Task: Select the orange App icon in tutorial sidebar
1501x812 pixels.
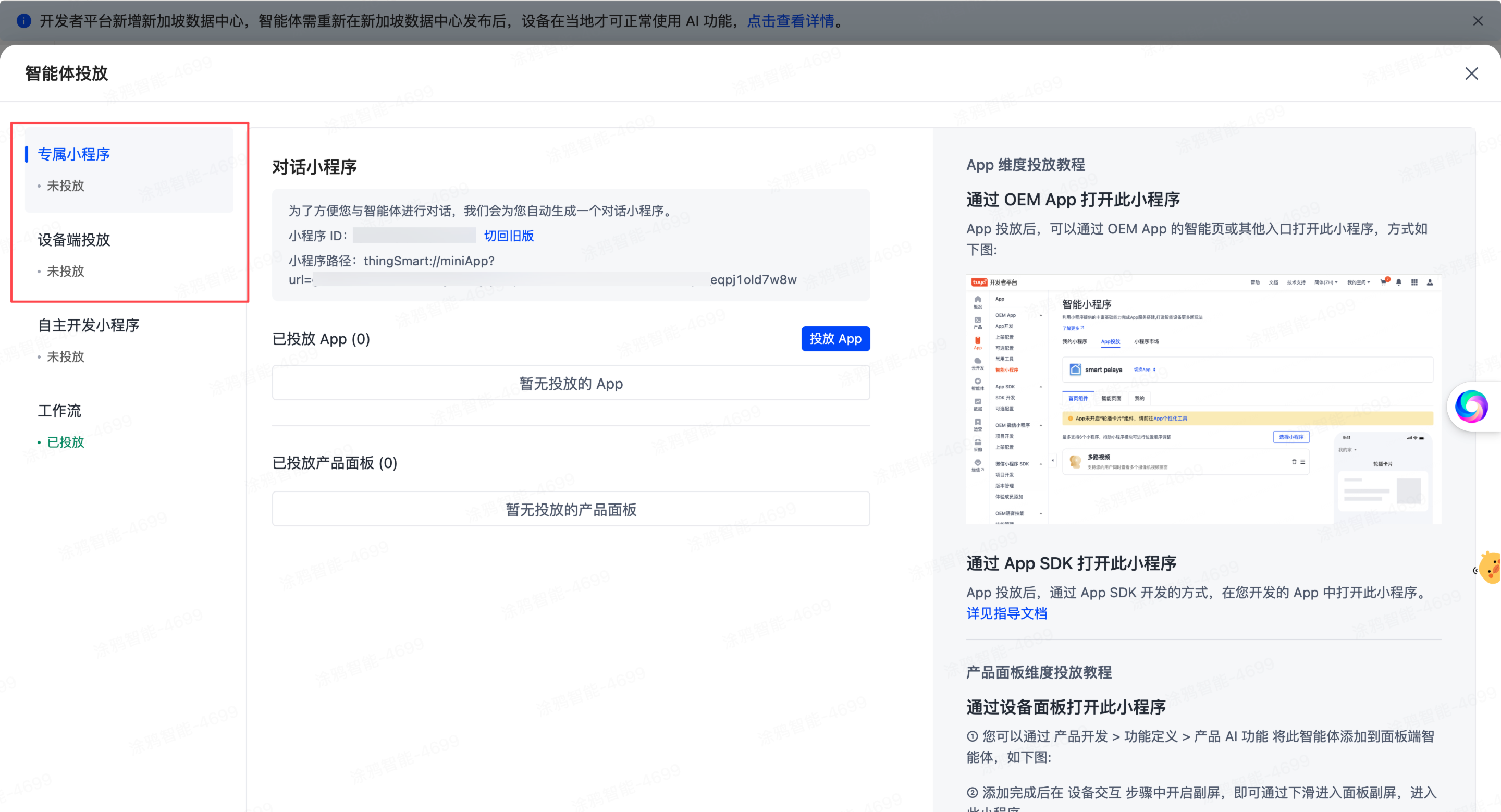Action: click(x=978, y=340)
